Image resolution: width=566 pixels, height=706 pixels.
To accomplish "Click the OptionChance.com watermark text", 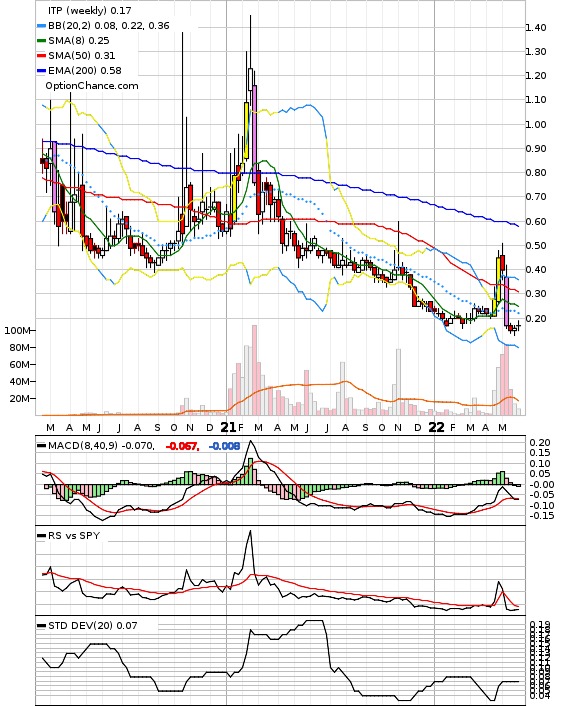I will pos(92,86).
